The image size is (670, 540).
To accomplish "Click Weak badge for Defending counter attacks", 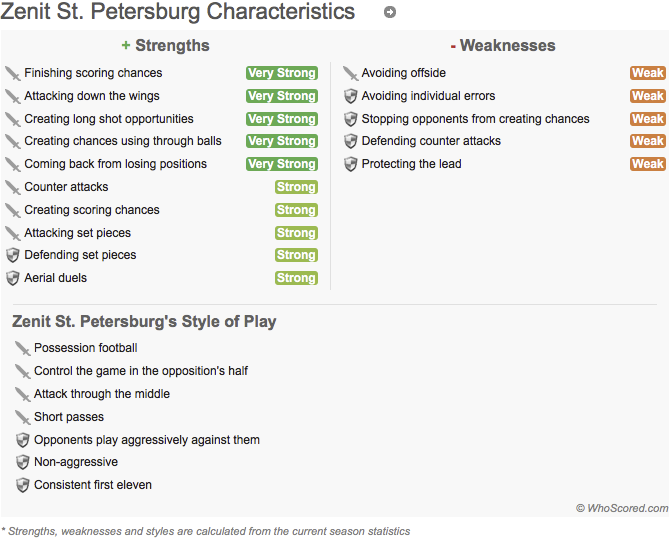I will pos(647,142).
